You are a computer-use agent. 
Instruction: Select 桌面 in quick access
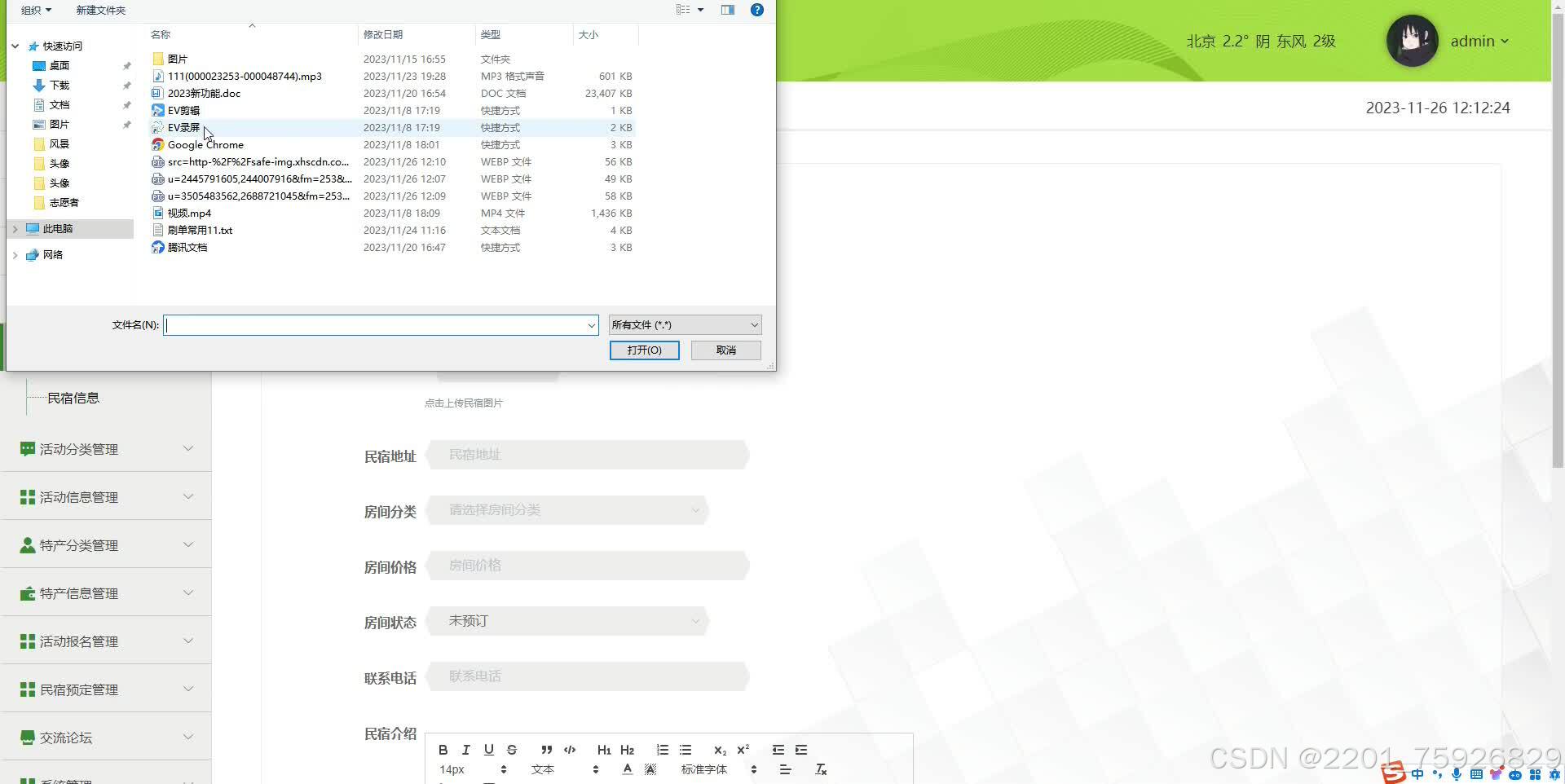60,65
